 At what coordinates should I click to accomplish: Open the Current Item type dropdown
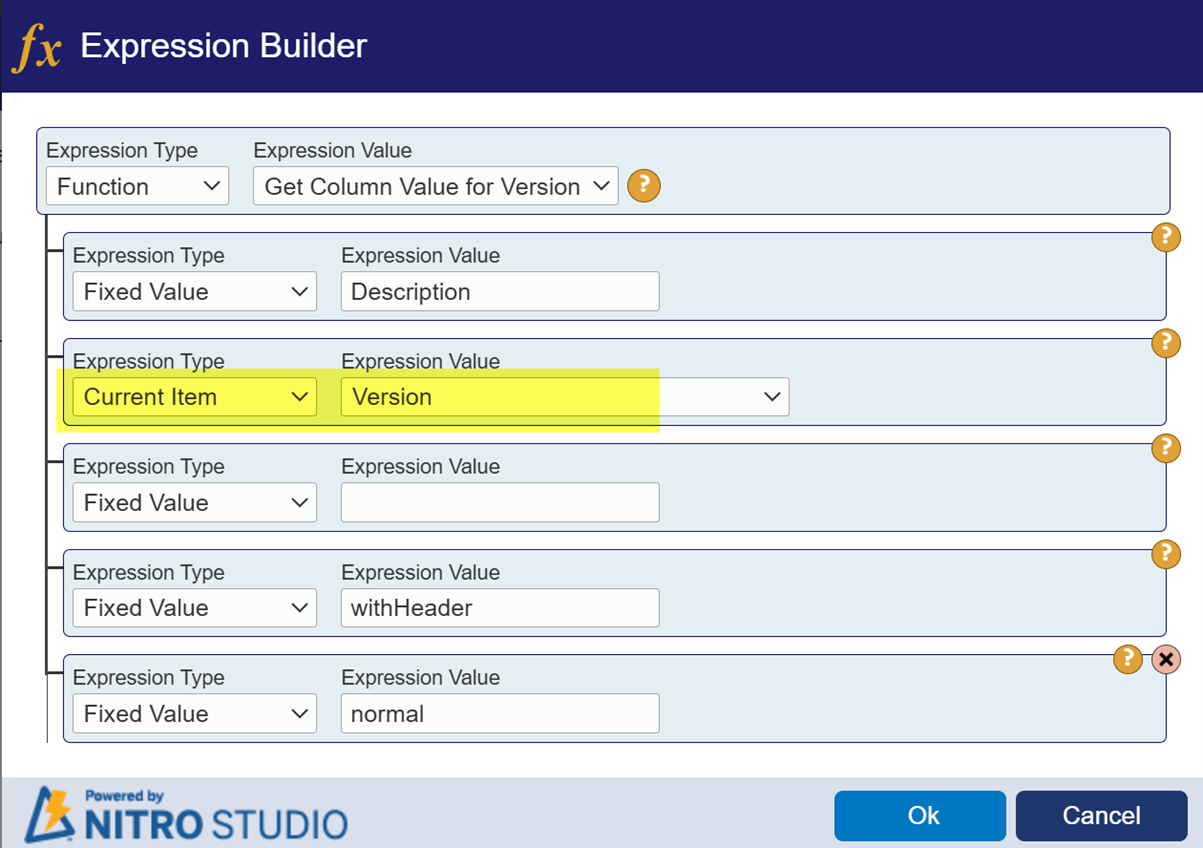point(194,397)
